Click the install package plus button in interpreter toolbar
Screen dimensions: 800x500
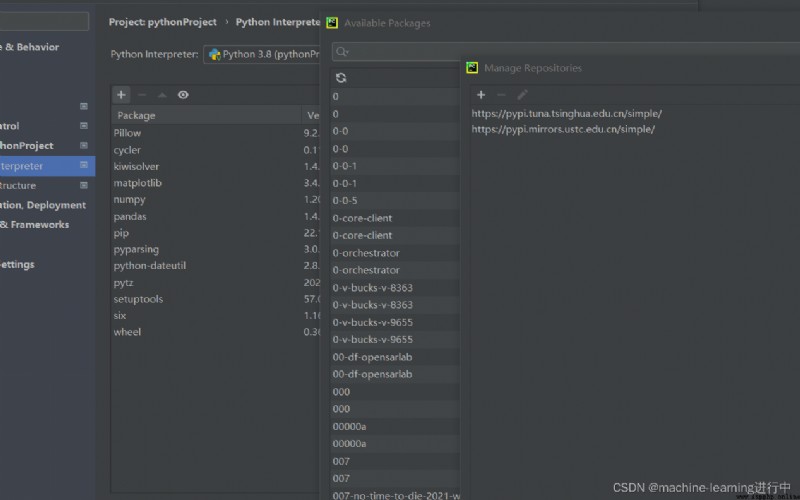click(121, 95)
